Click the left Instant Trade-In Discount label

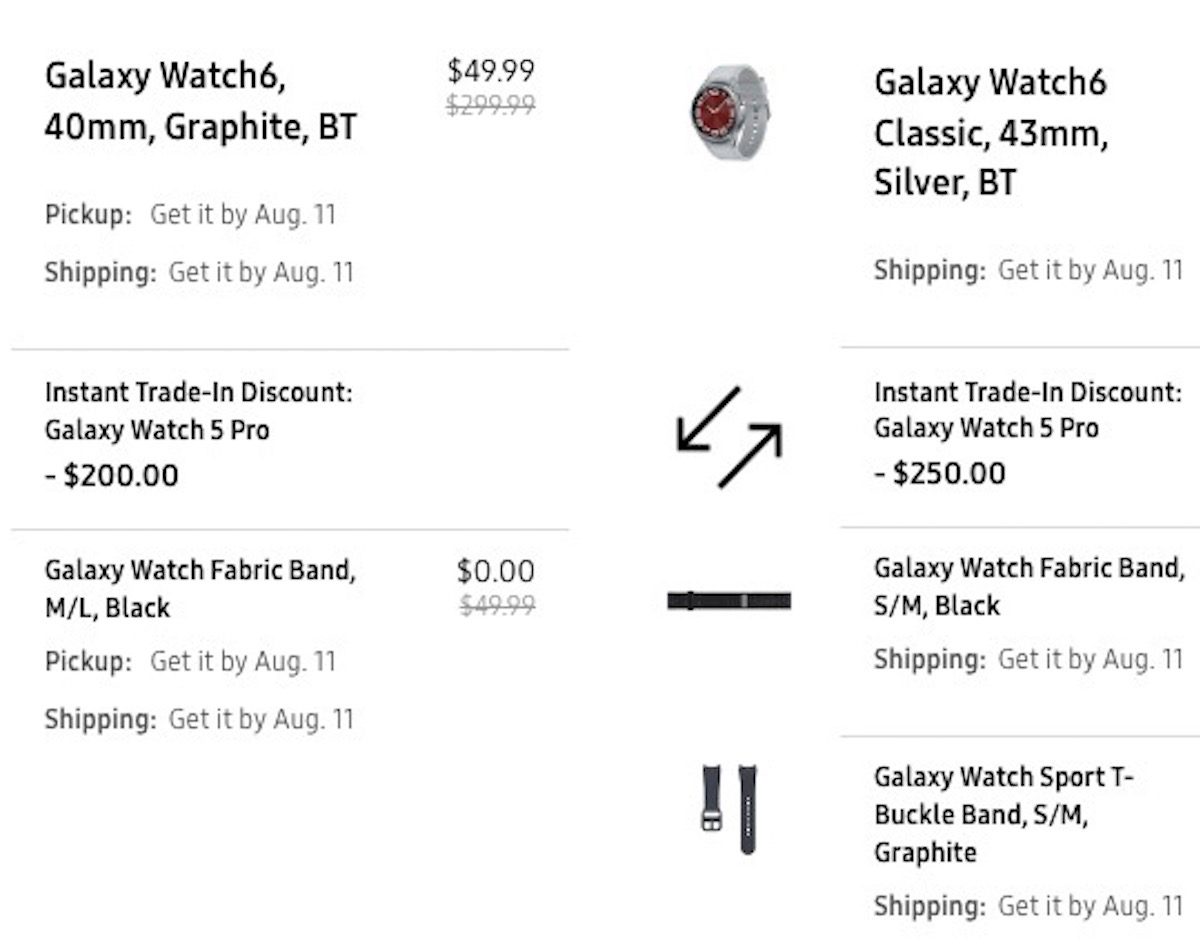[198, 393]
